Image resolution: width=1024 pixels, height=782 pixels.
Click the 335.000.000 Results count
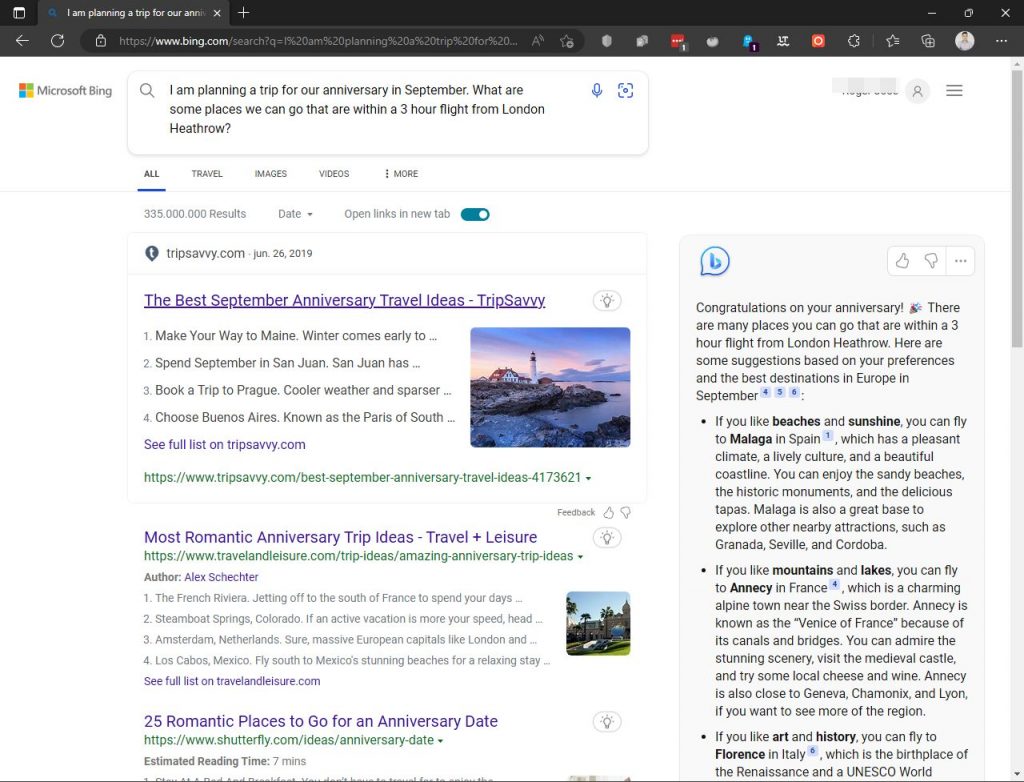(195, 214)
